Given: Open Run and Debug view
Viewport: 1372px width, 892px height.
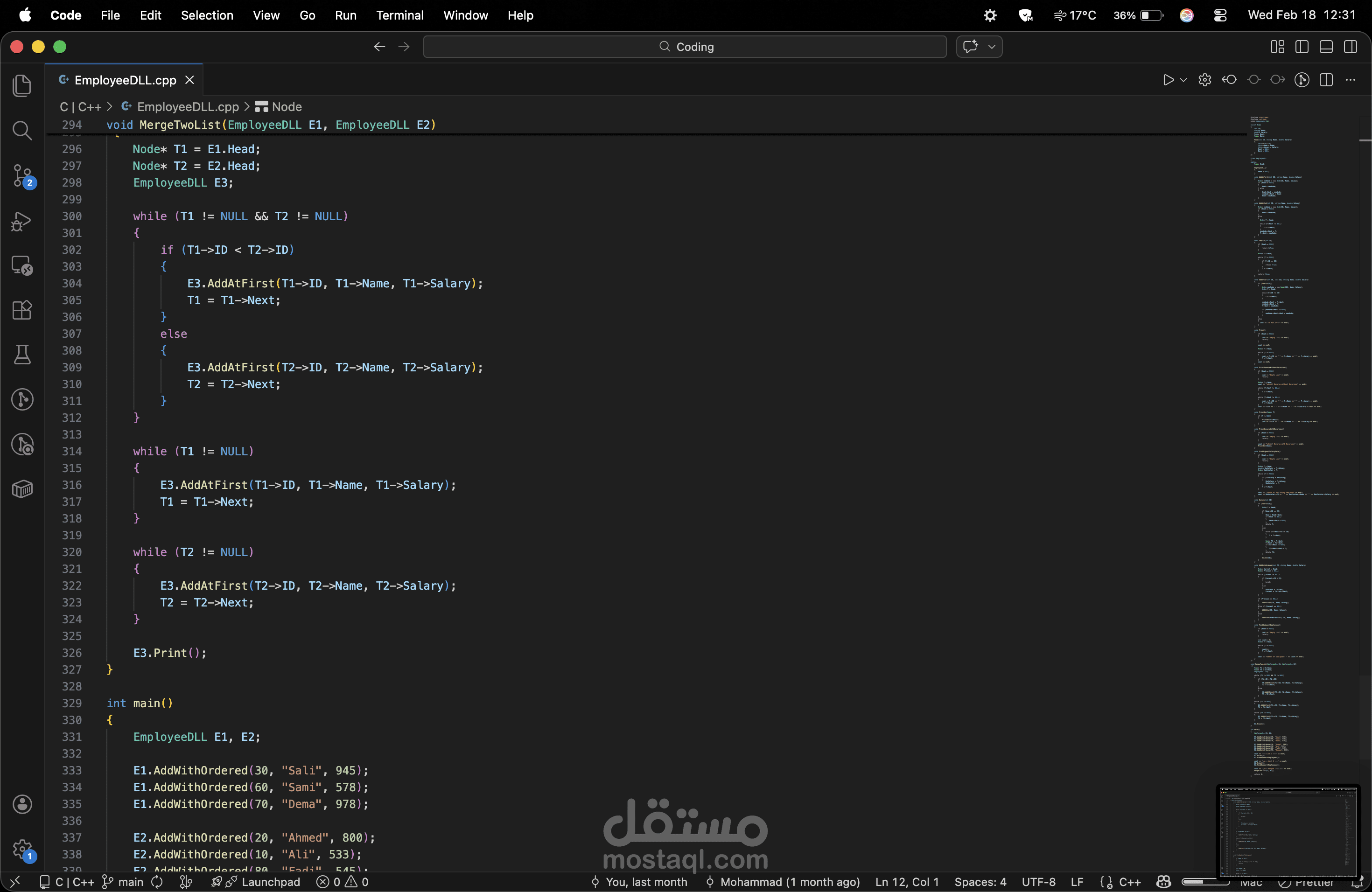Looking at the screenshot, I should point(22,221).
